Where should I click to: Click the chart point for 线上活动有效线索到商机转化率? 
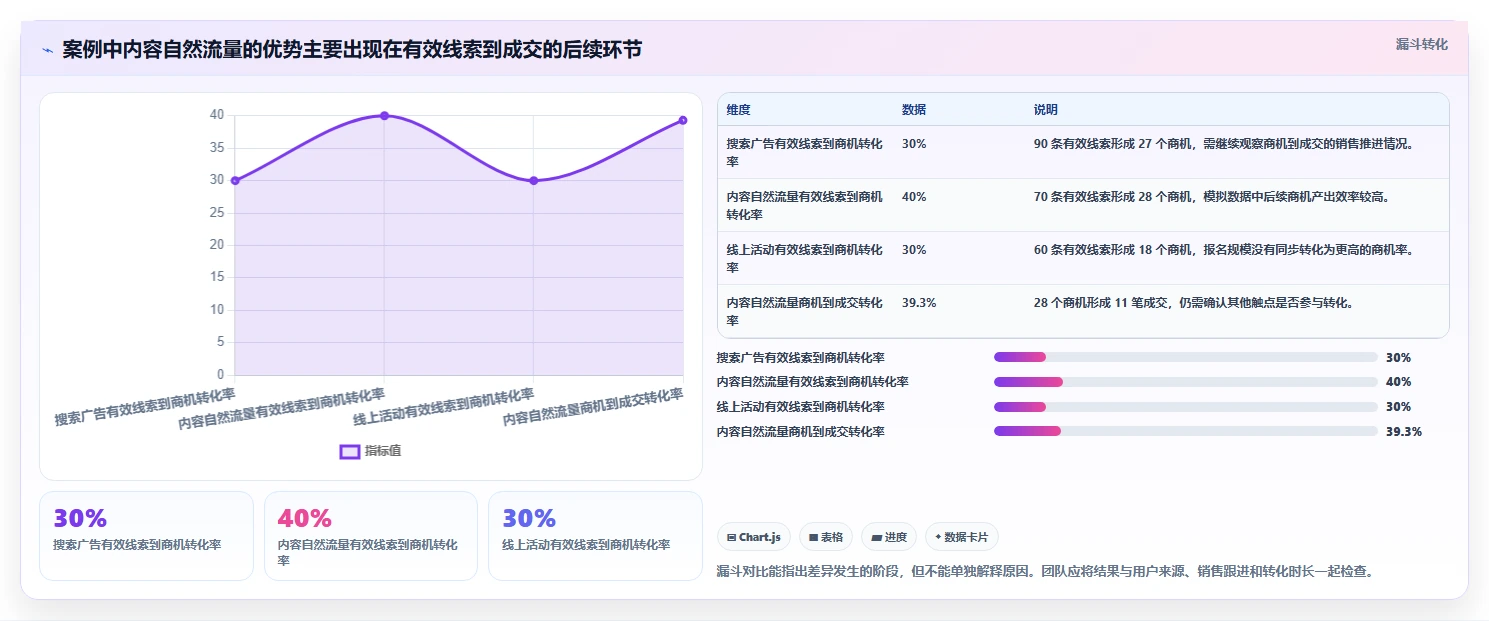click(533, 180)
